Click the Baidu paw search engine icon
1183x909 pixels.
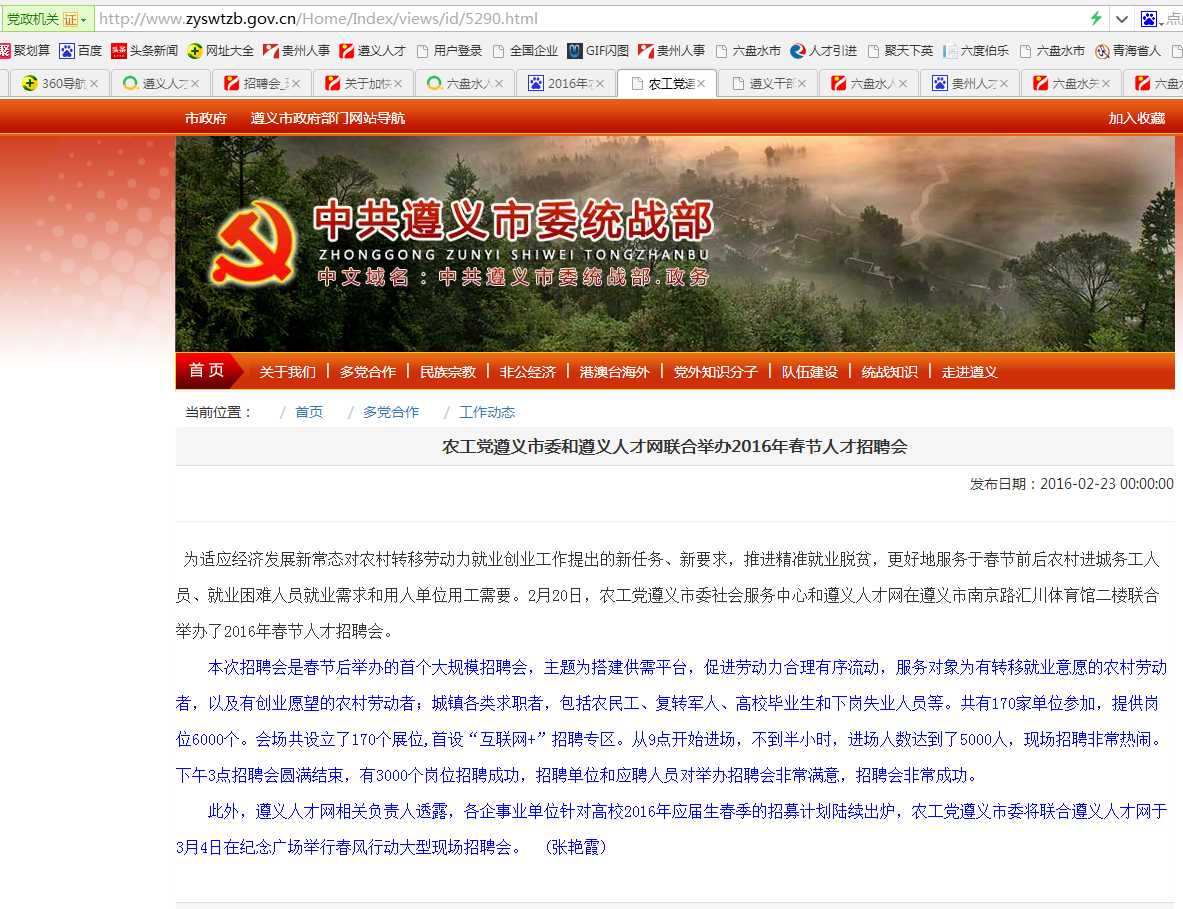coord(1149,19)
